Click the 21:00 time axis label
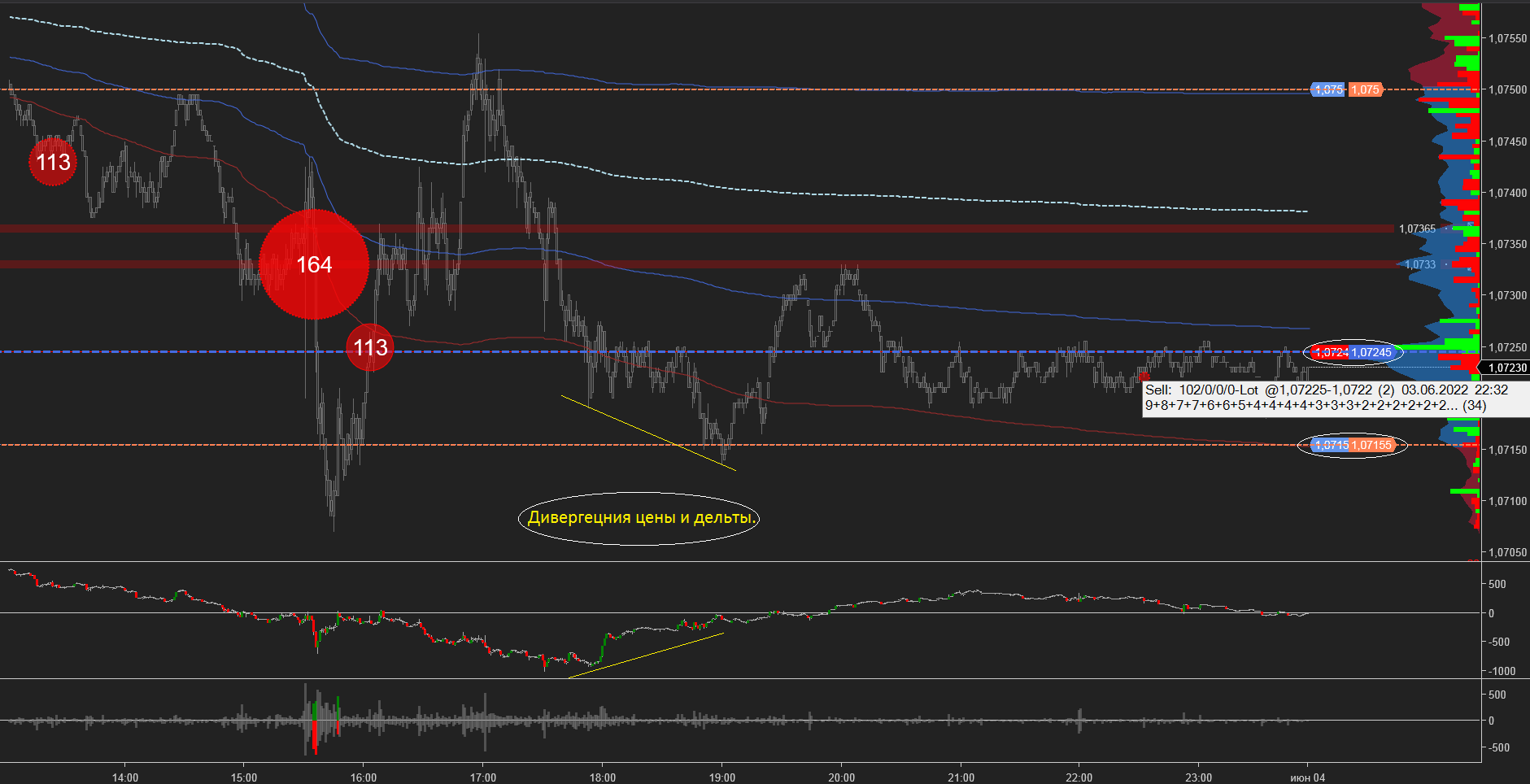The image size is (1530, 784). point(961,777)
